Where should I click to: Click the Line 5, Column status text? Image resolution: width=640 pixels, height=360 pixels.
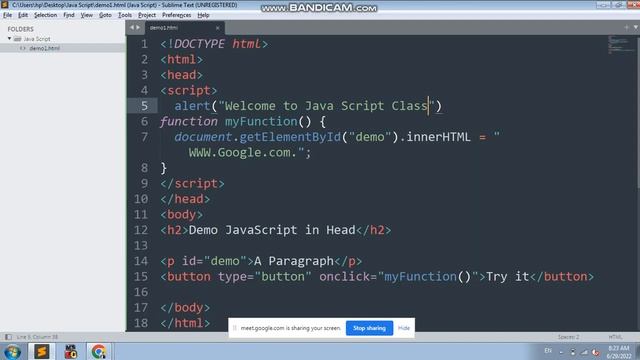(x=37, y=337)
